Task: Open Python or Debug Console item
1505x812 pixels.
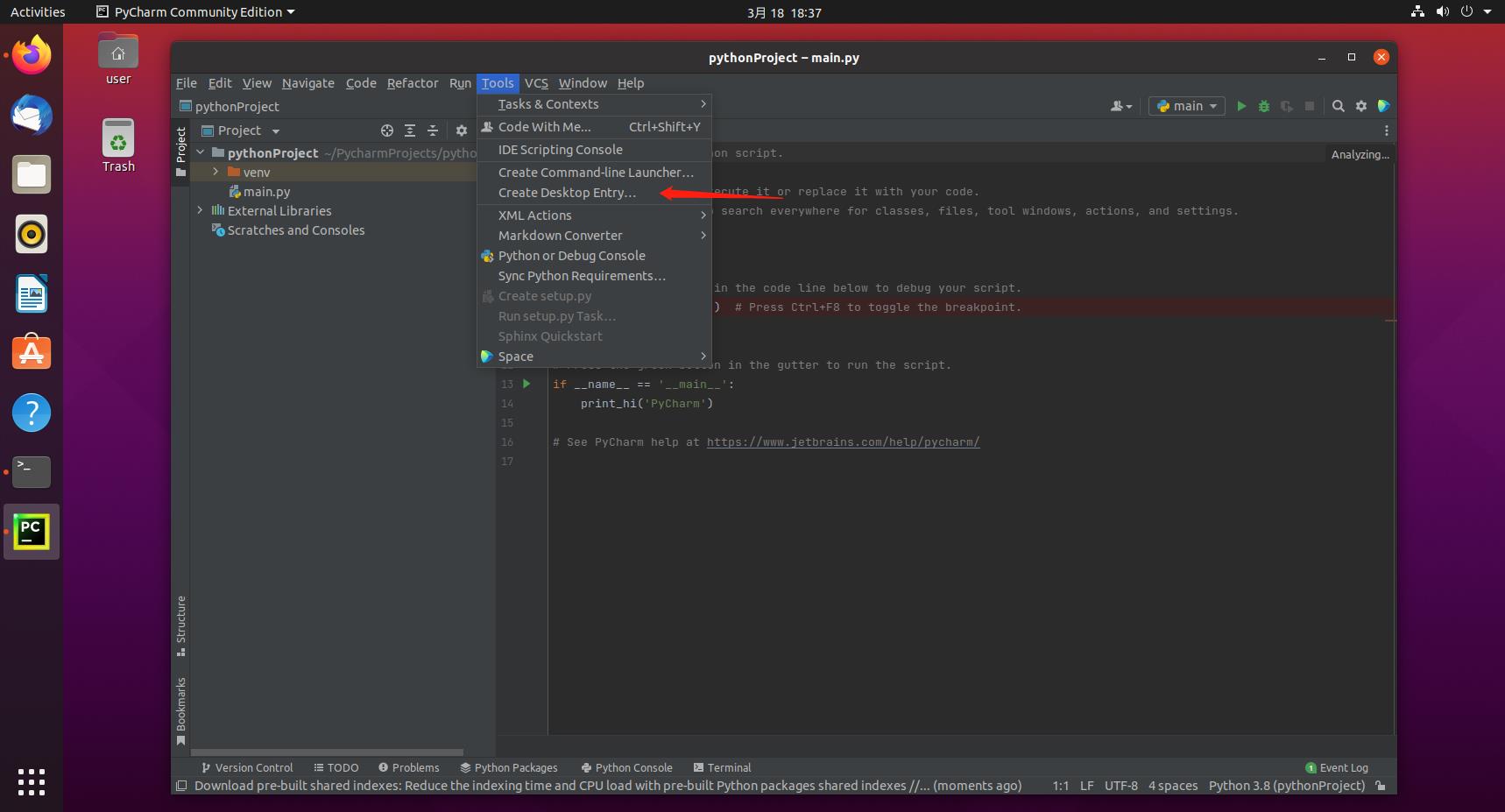Action: [594, 256]
